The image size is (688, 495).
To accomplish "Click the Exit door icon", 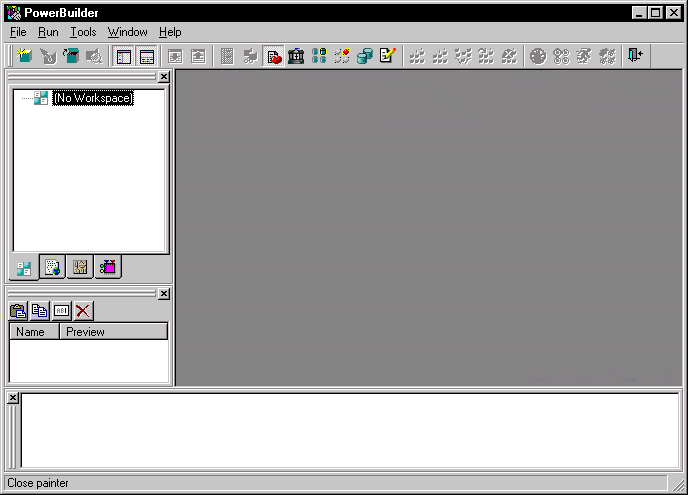I will click(635, 56).
